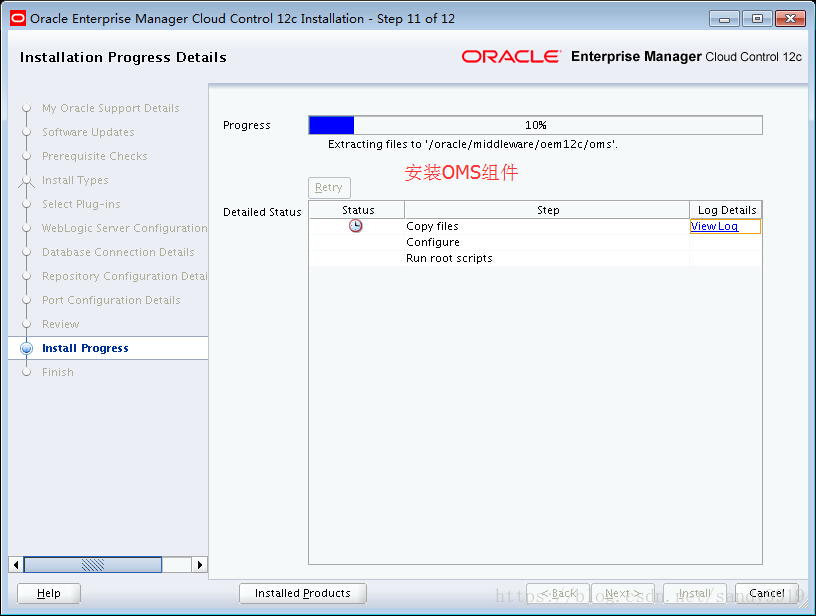Click the sidebar horizontal scrollbar thumb
The image size is (816, 616).
[93, 564]
